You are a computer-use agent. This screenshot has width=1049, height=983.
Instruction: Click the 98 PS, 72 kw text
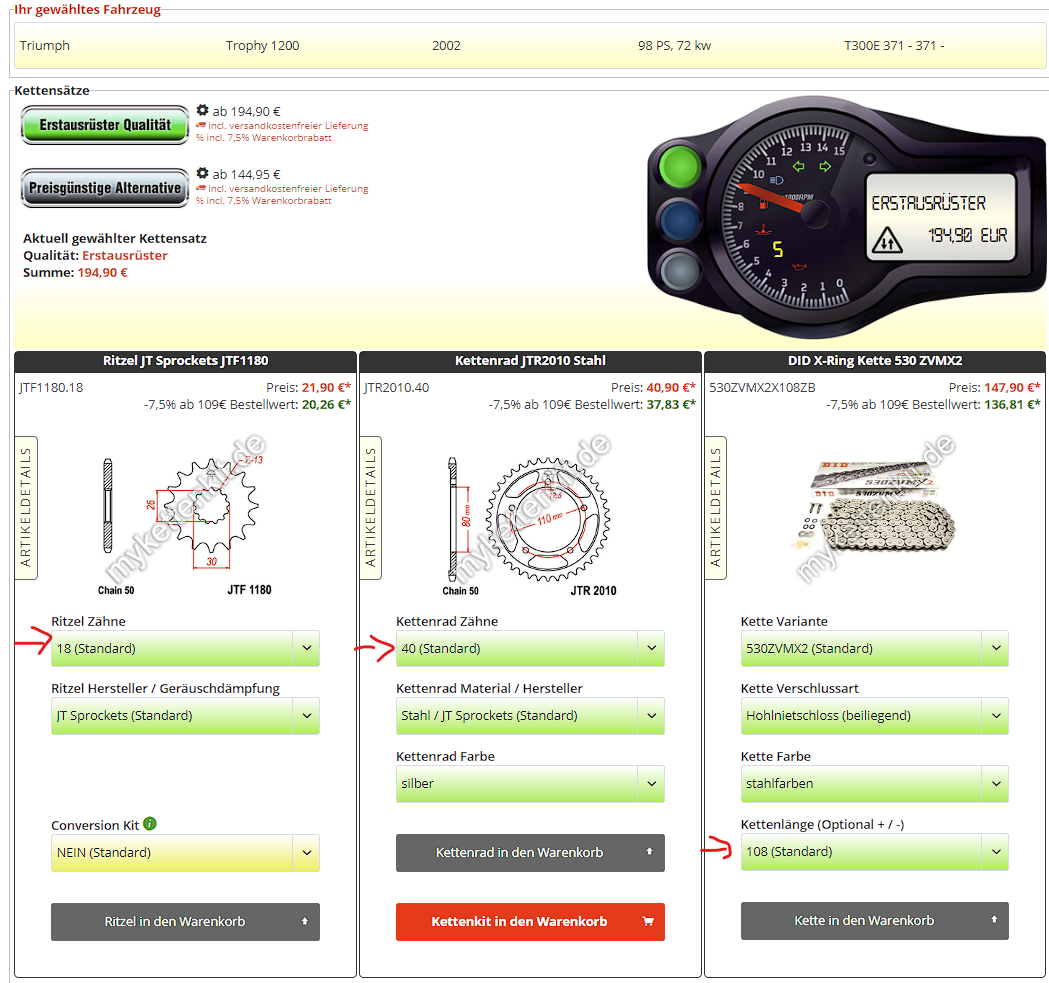[674, 46]
